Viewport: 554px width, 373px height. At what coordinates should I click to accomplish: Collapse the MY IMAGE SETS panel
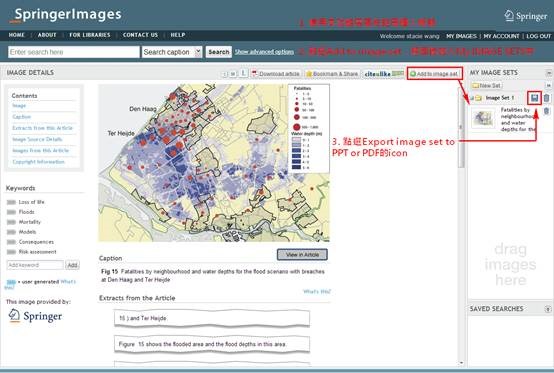coord(549,73)
